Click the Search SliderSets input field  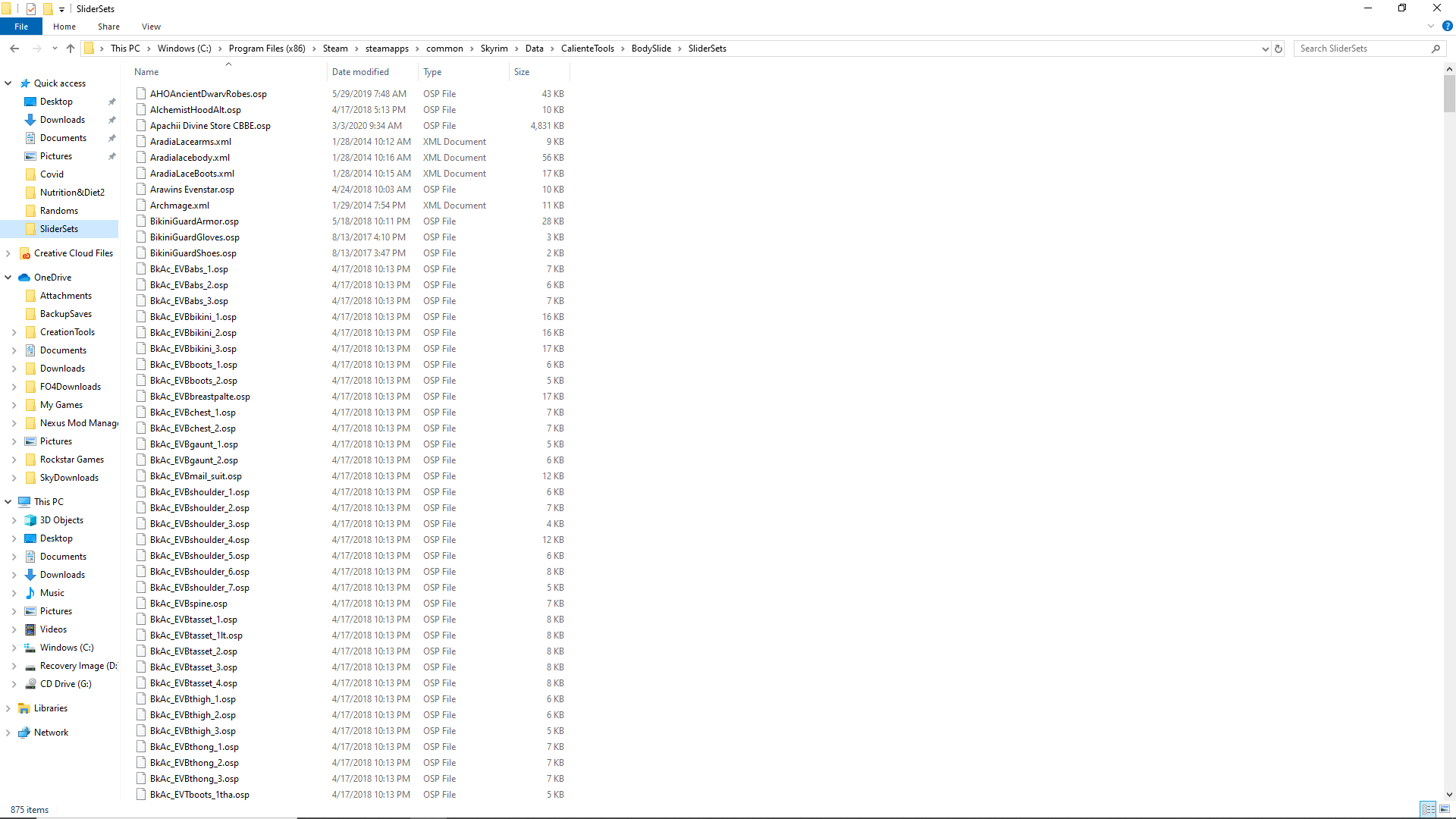click(x=1361, y=49)
